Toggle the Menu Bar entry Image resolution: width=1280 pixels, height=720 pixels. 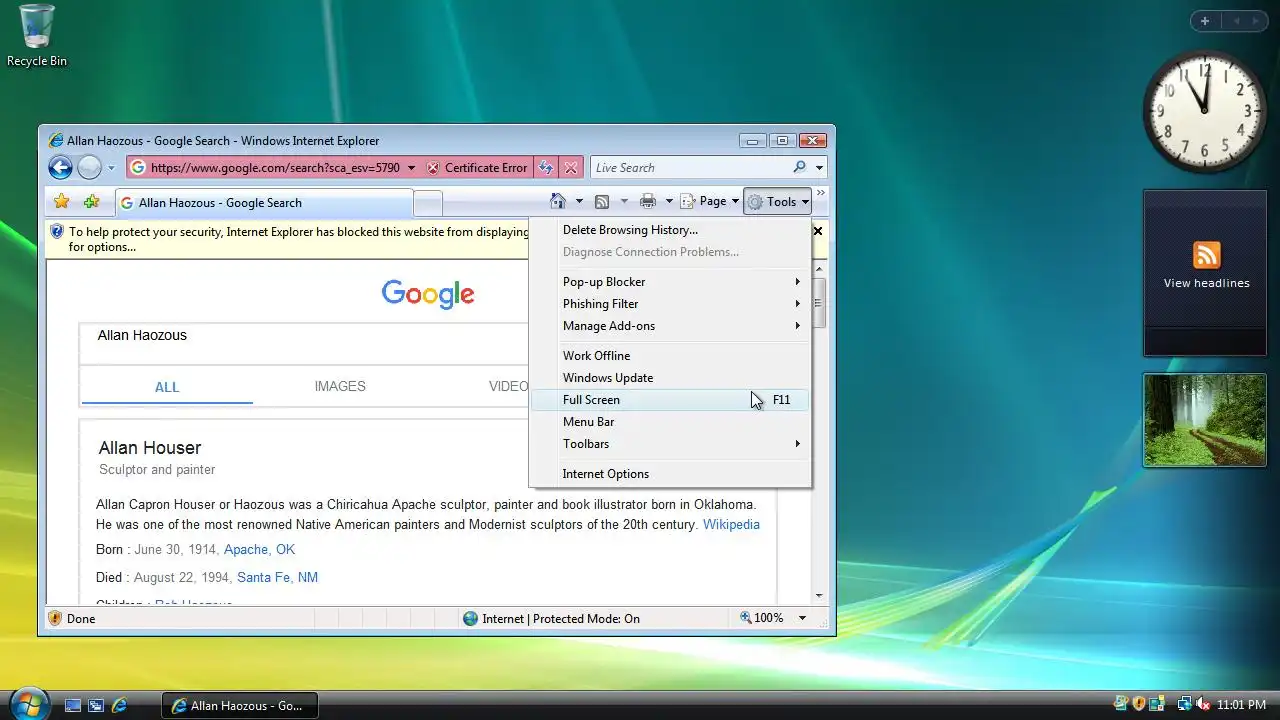(x=670, y=422)
